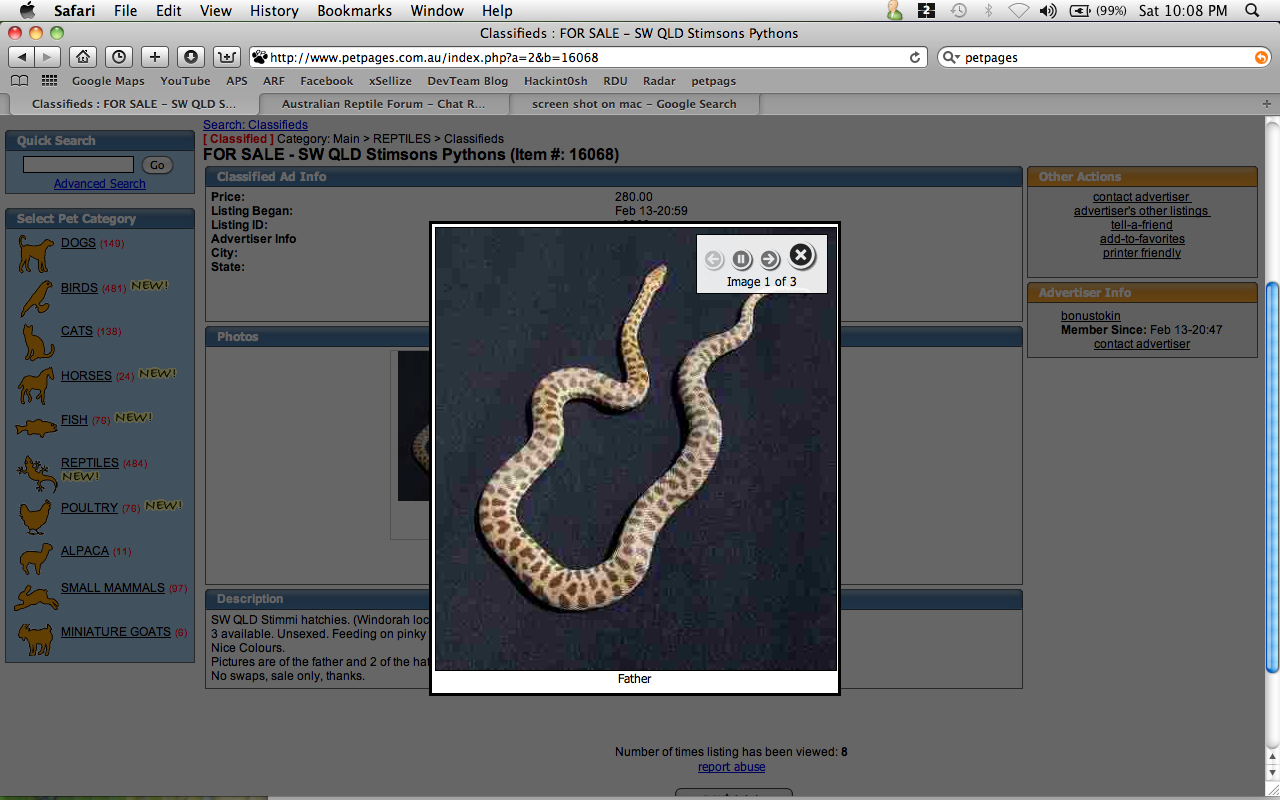Open petpags bookmark bar item
Image resolution: width=1280 pixels, height=800 pixels.
(713, 81)
